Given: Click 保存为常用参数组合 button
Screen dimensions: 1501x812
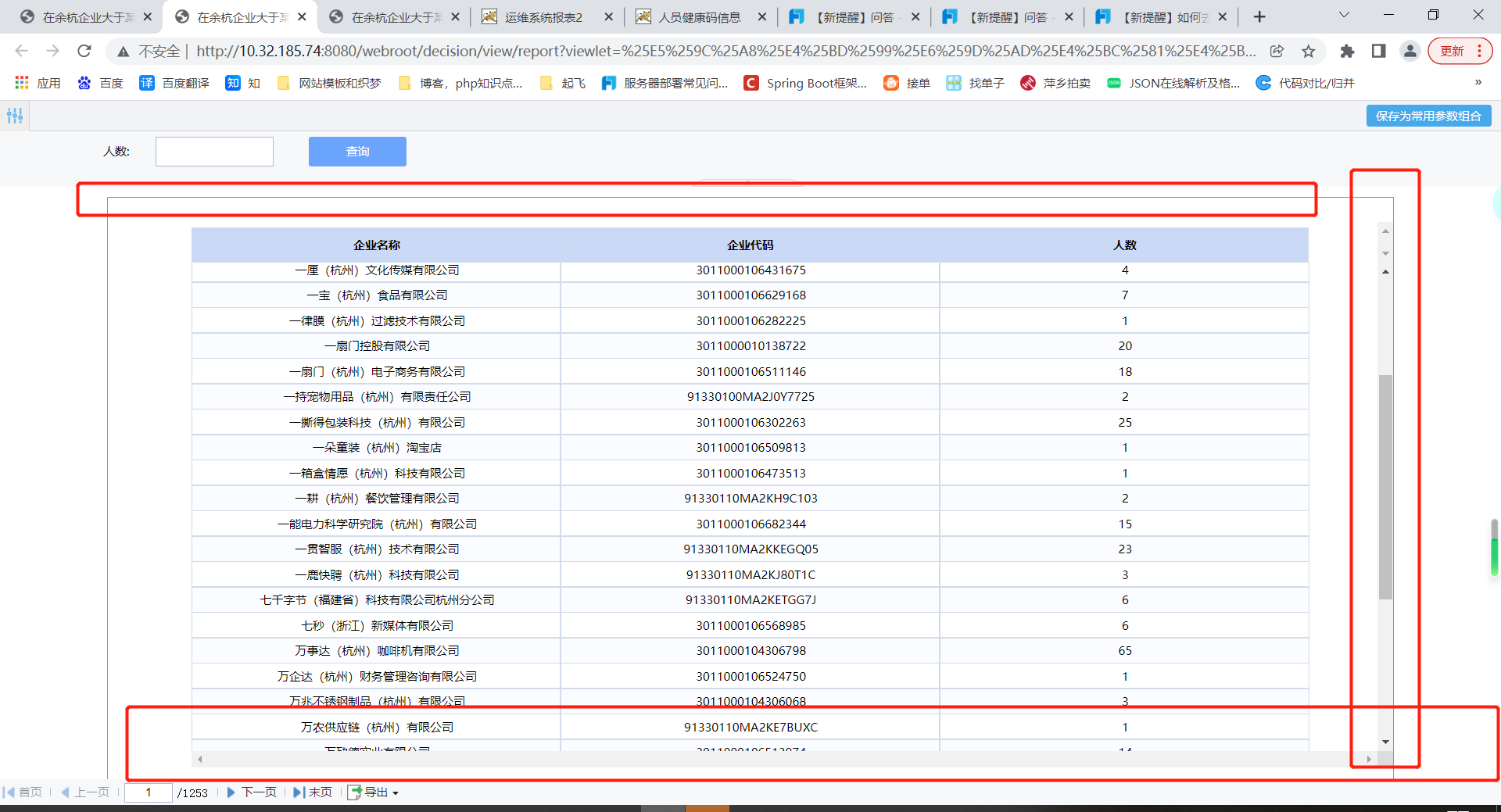Looking at the screenshot, I should pos(1428,116).
